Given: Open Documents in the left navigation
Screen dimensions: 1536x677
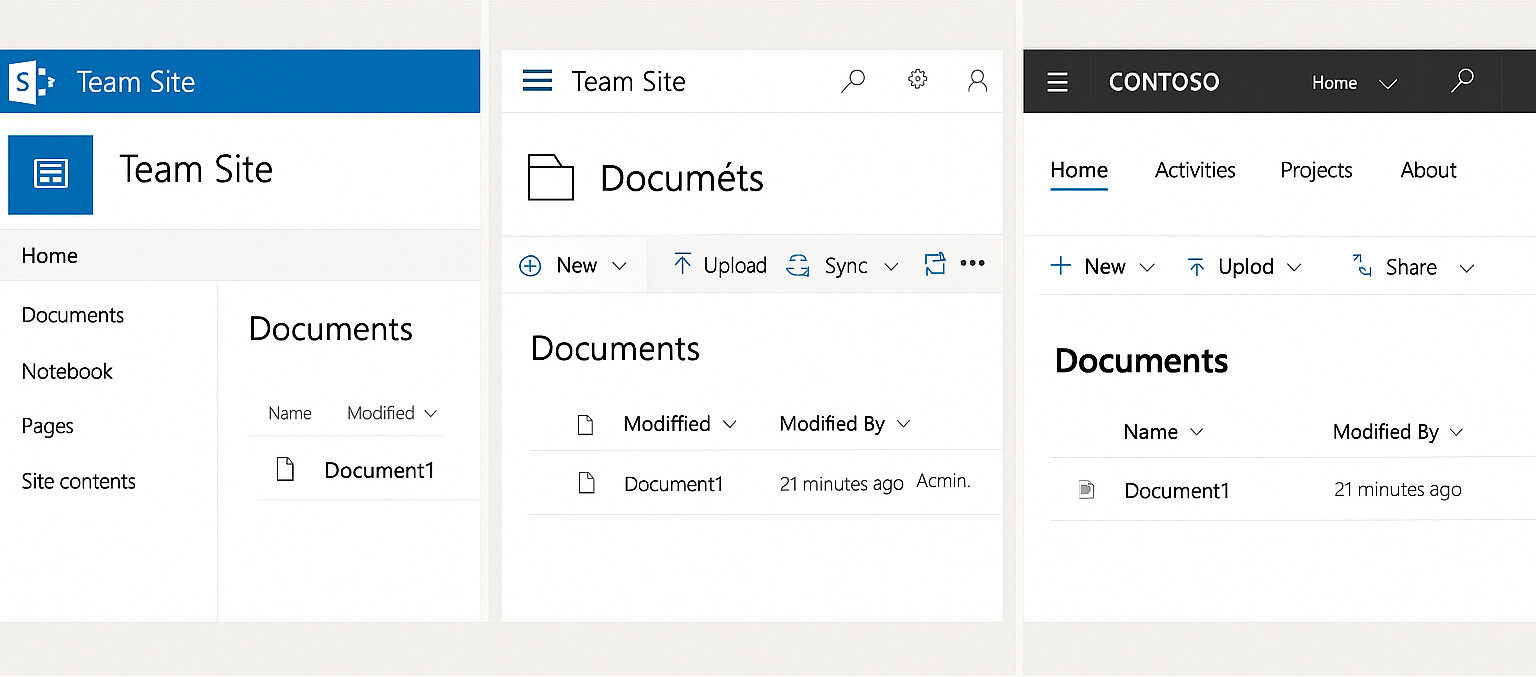Looking at the screenshot, I should click(x=73, y=315).
